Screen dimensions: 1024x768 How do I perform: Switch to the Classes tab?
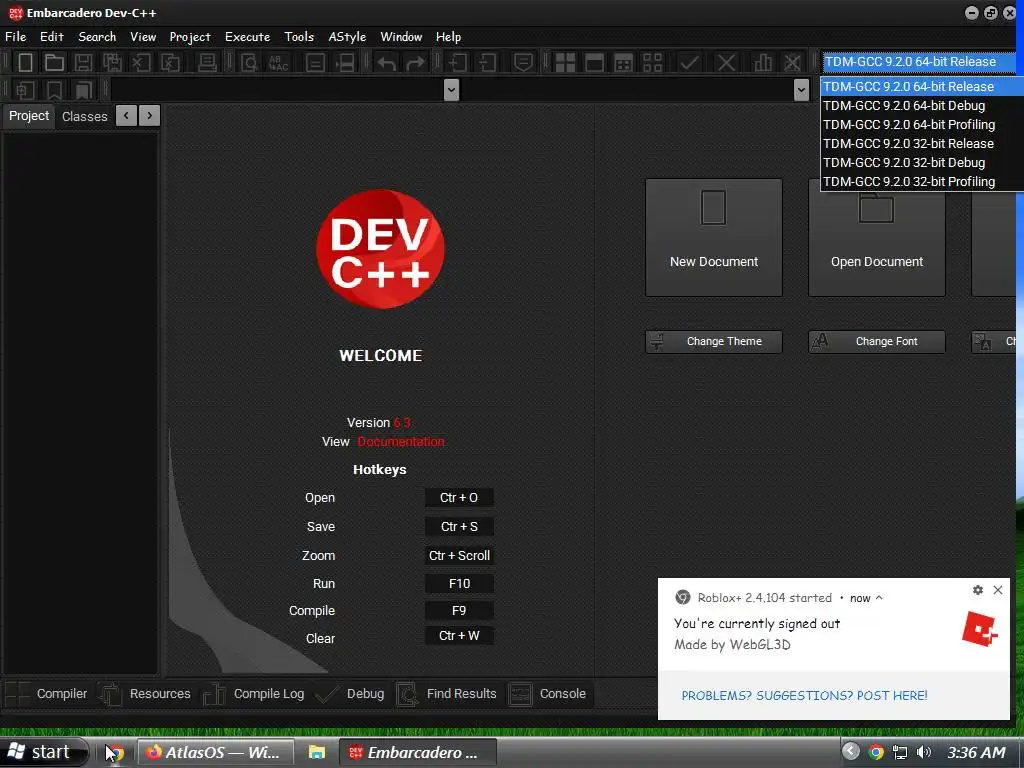[84, 116]
